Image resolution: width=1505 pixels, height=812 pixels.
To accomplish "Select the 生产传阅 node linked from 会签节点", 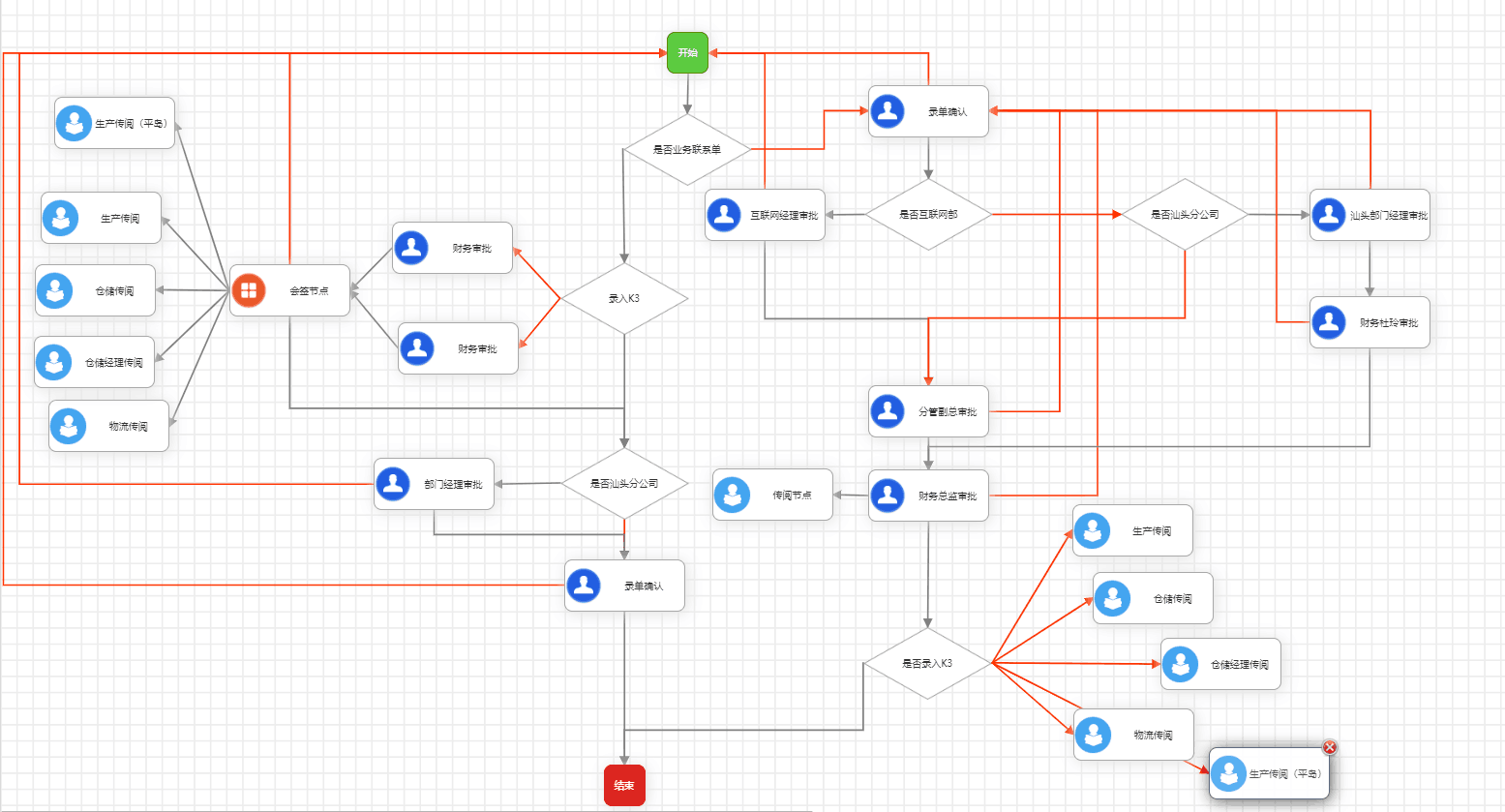I will [x=101, y=218].
